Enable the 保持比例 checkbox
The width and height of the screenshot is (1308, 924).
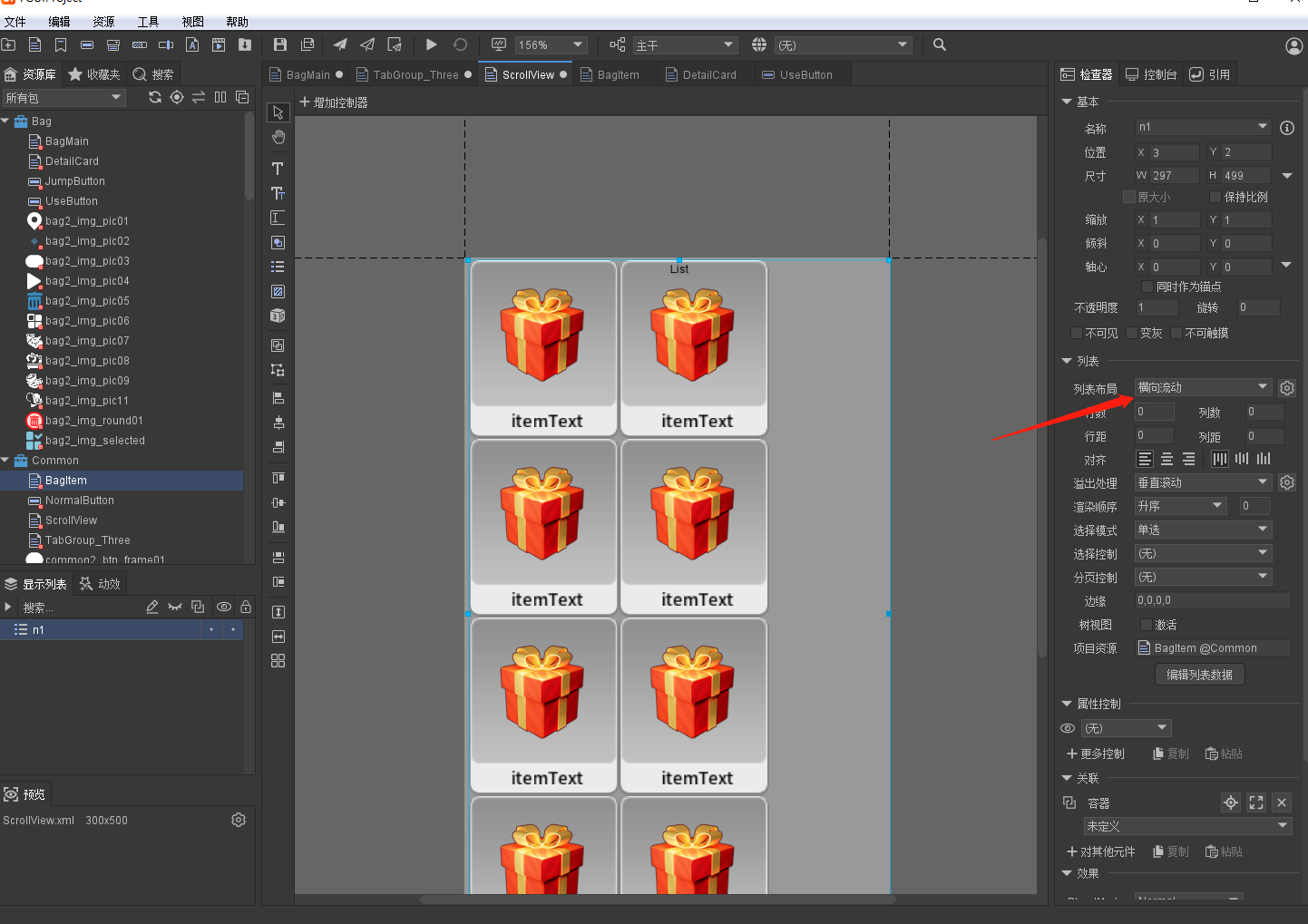coord(1215,197)
